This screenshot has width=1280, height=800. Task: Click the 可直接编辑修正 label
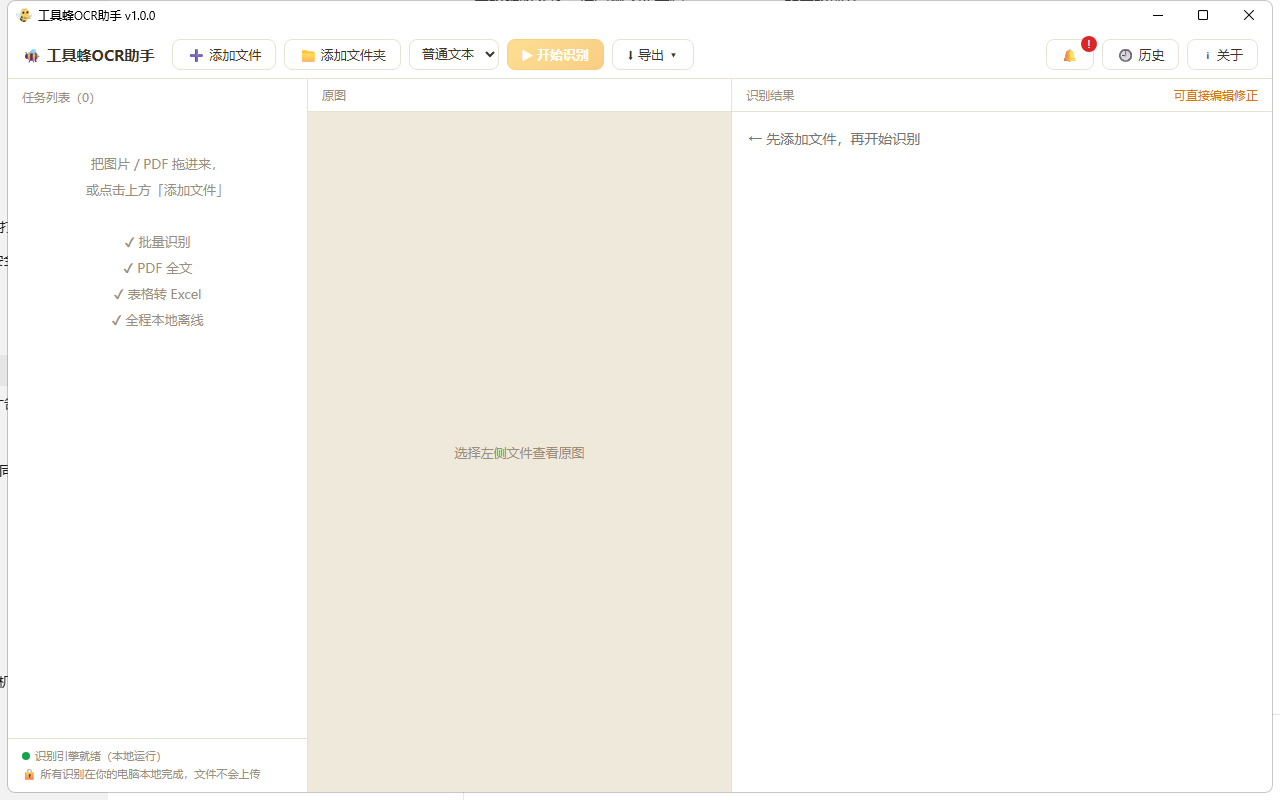point(1216,96)
